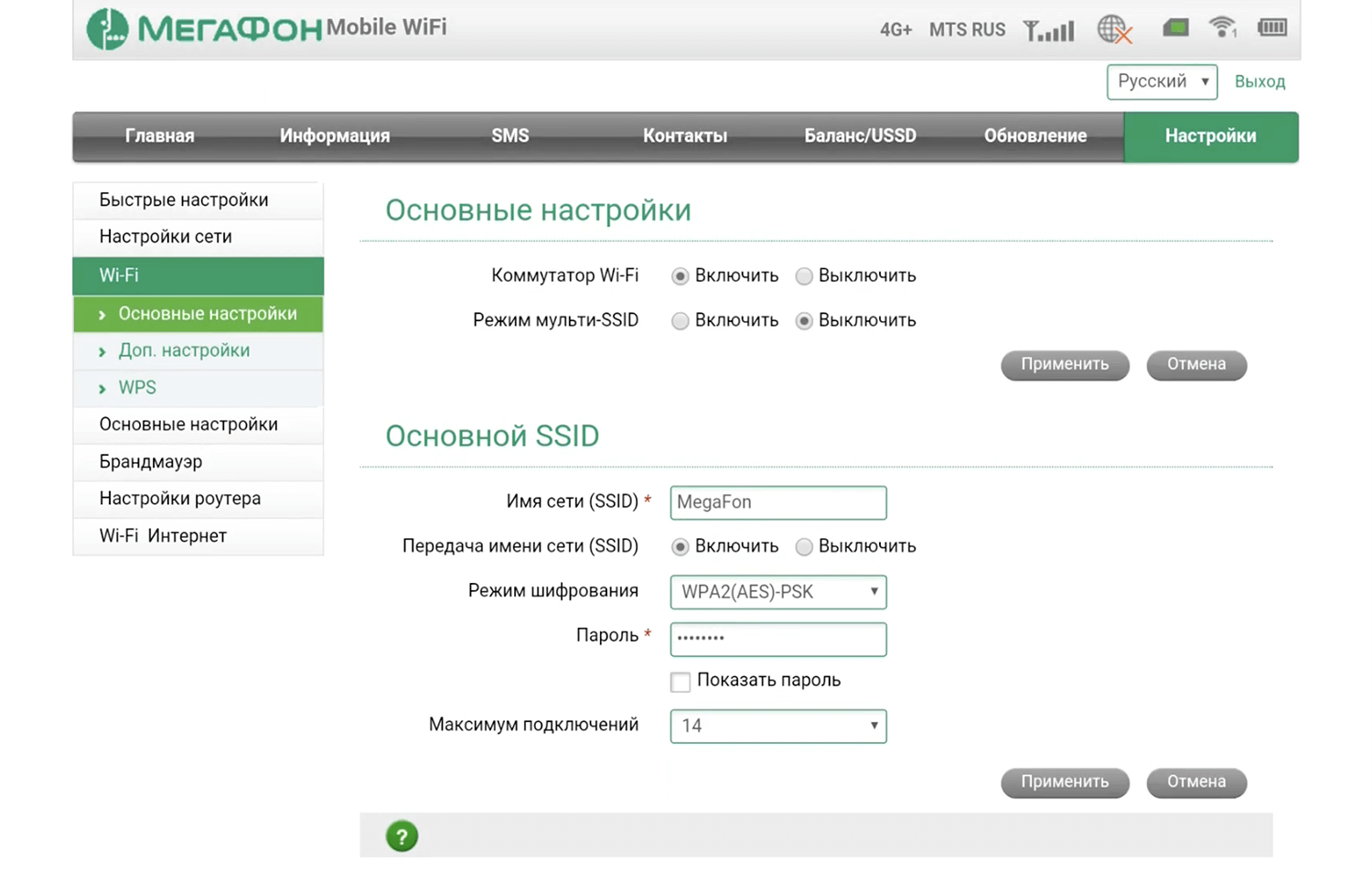
Task: Open the WPA2(AES)-PSK encryption mode dropdown
Action: point(777,592)
